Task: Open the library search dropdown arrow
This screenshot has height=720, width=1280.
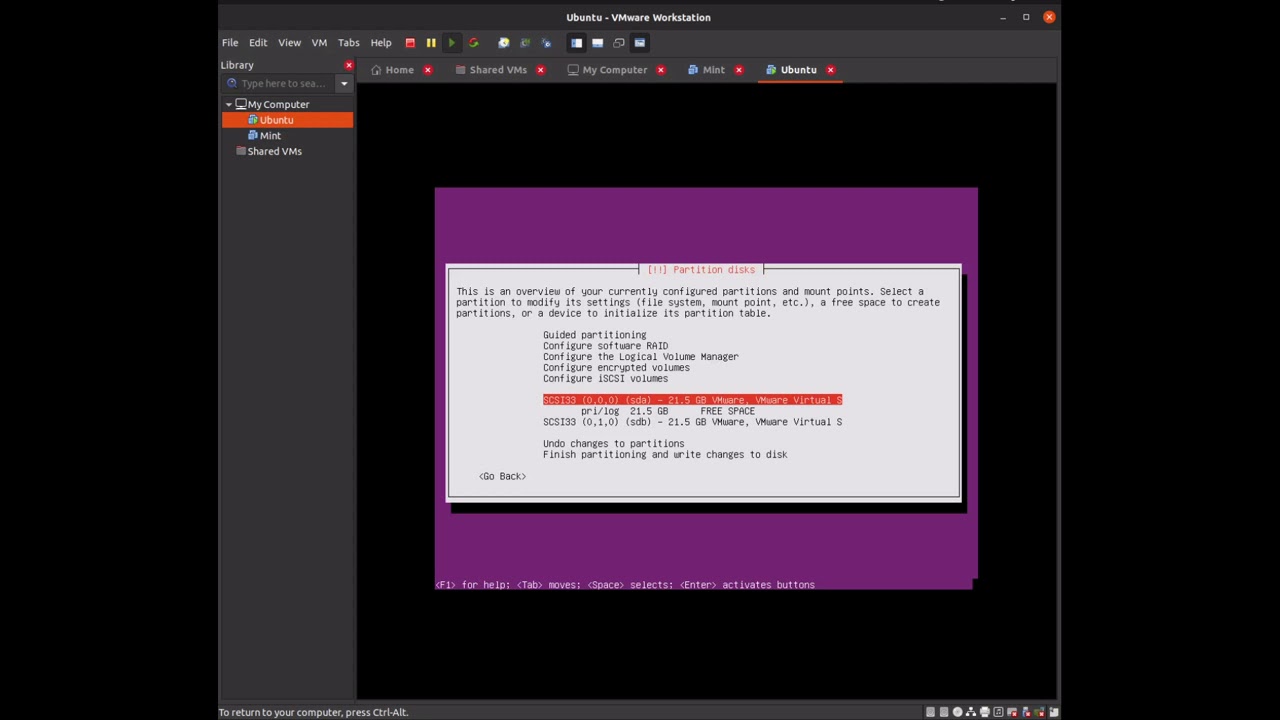Action: [x=344, y=83]
